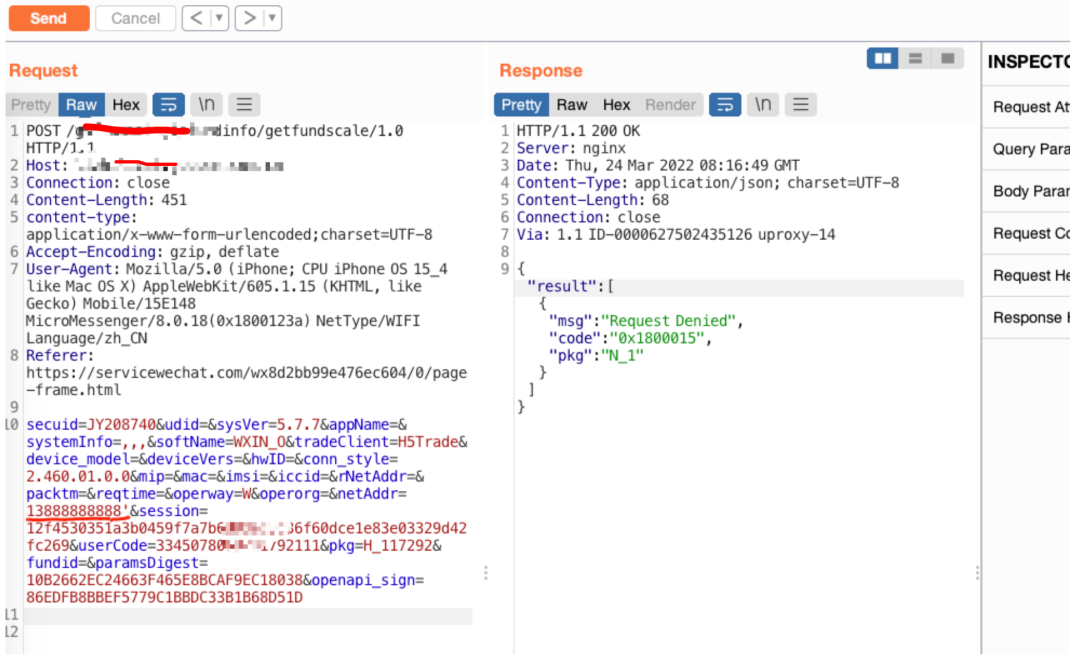Viewport: 1080px width, 661px height.
Task: Click the Via uproxy-14 response header
Action: pos(676,235)
